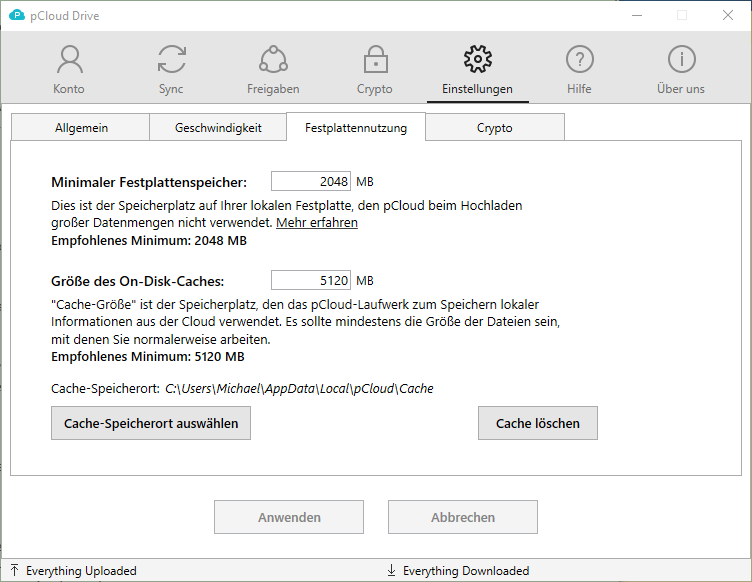The width and height of the screenshot is (752, 582).
Task: Open the Freigaben share icon
Action: click(x=273, y=59)
